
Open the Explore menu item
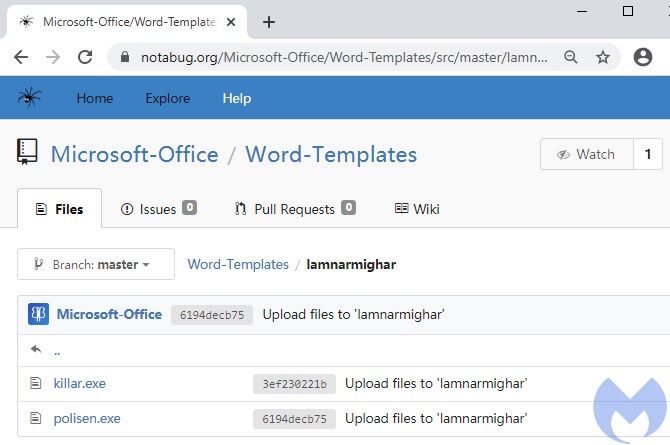[167, 98]
